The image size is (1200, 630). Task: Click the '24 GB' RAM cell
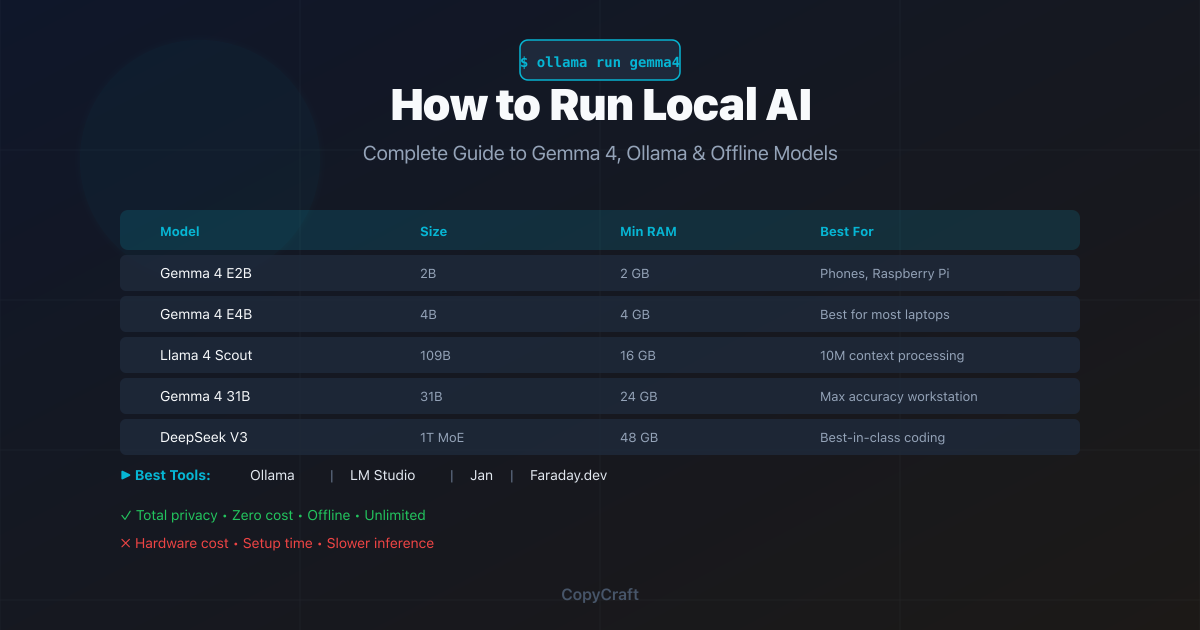point(639,396)
